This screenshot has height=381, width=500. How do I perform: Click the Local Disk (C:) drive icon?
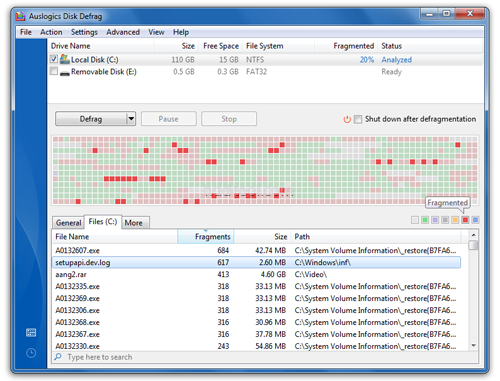65,59
